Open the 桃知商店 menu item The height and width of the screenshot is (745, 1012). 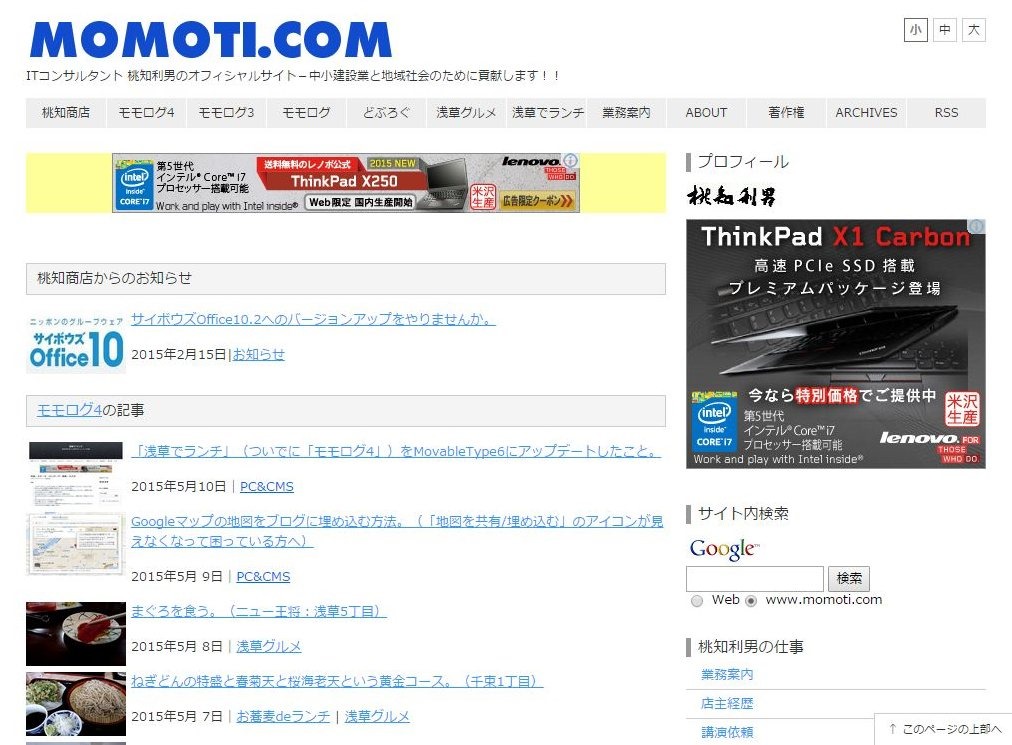point(66,113)
